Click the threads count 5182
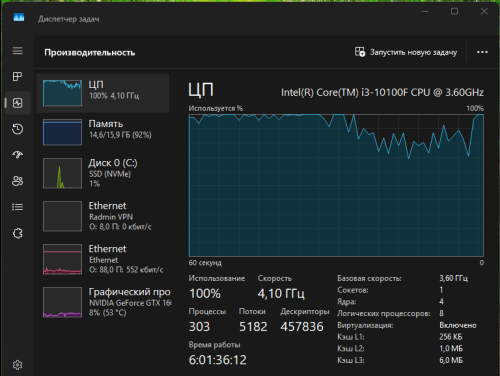 click(253, 327)
